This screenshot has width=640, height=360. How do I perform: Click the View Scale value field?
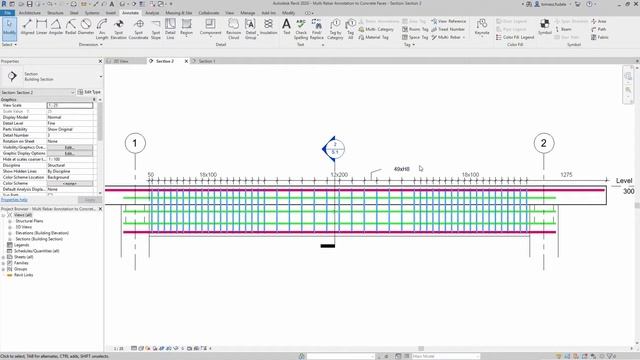pyautogui.click(x=70, y=105)
